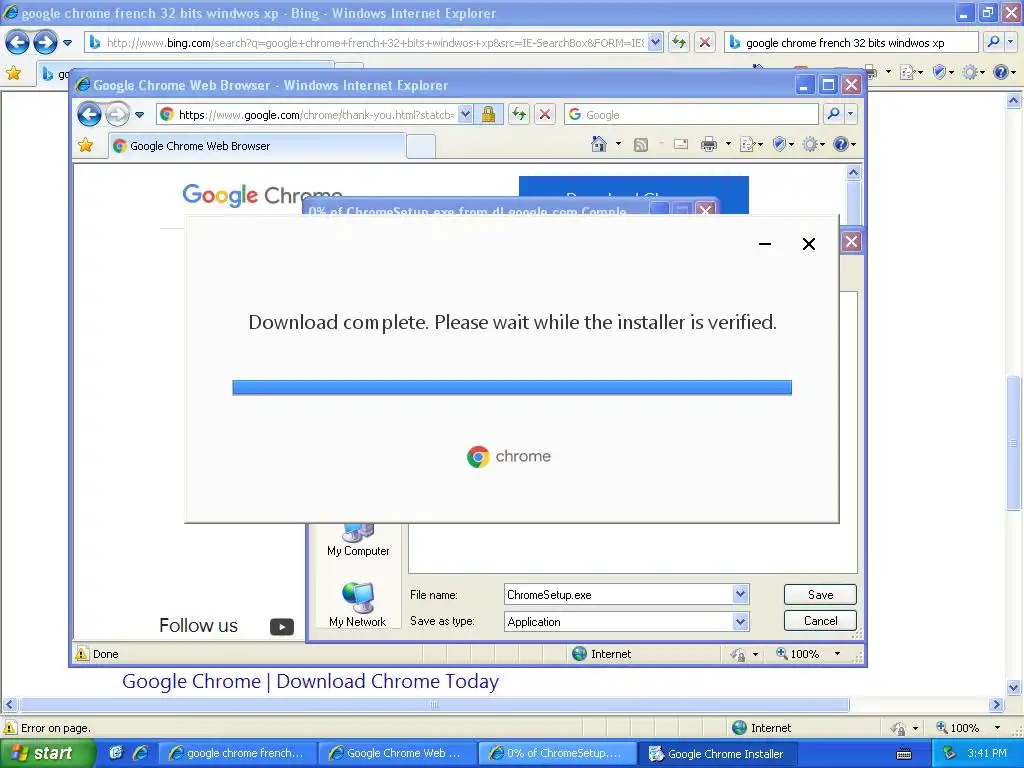Image resolution: width=1024 pixels, height=768 pixels.
Task: Search with Google magnifier button
Action: click(x=833, y=114)
